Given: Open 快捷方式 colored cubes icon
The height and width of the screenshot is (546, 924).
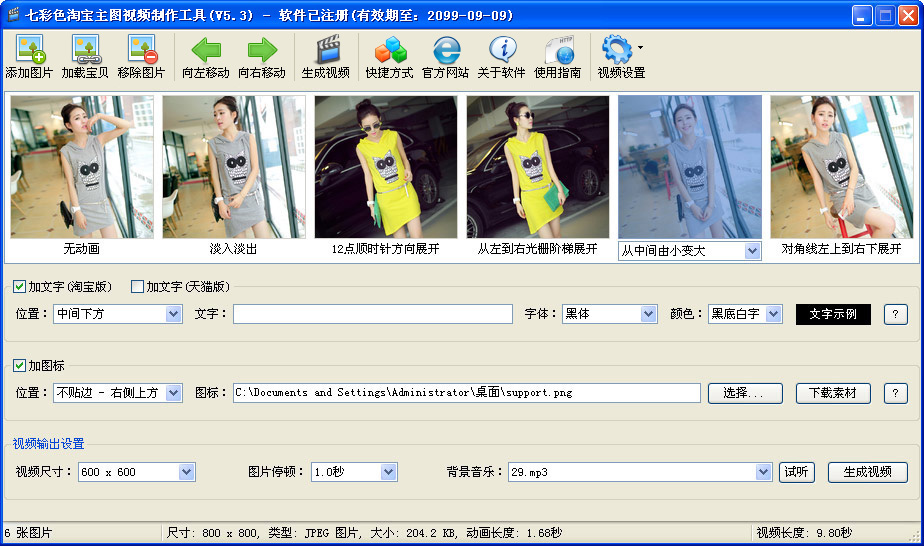Looking at the screenshot, I should point(389,50).
